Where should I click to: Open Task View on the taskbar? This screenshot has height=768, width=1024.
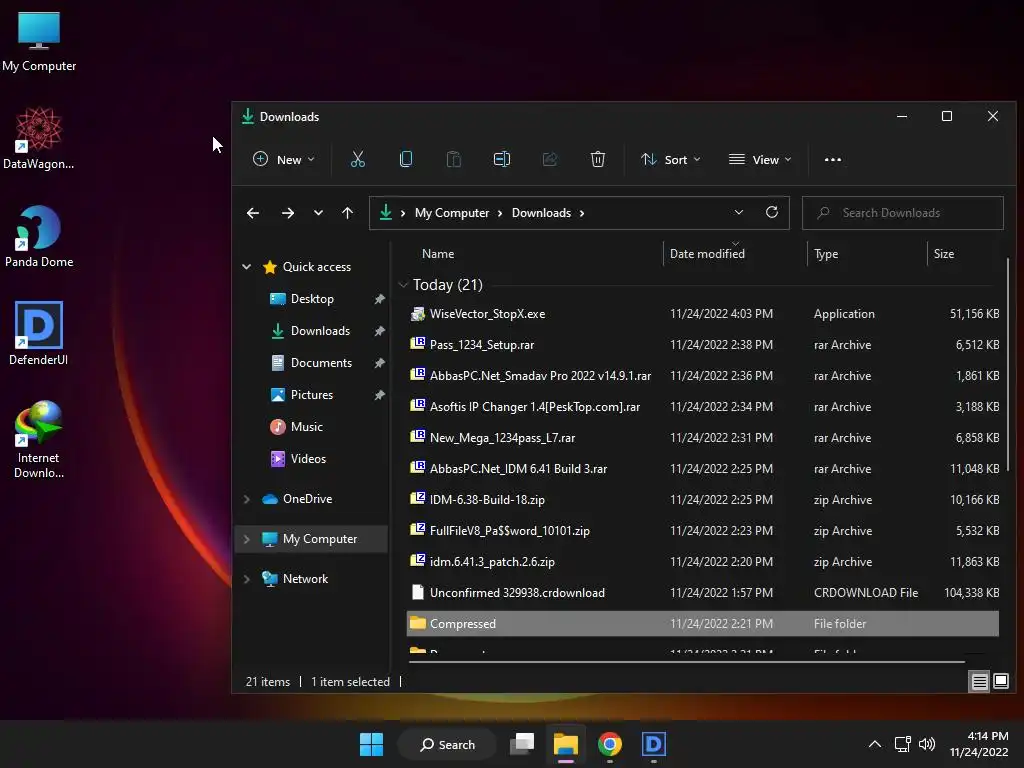click(522, 744)
